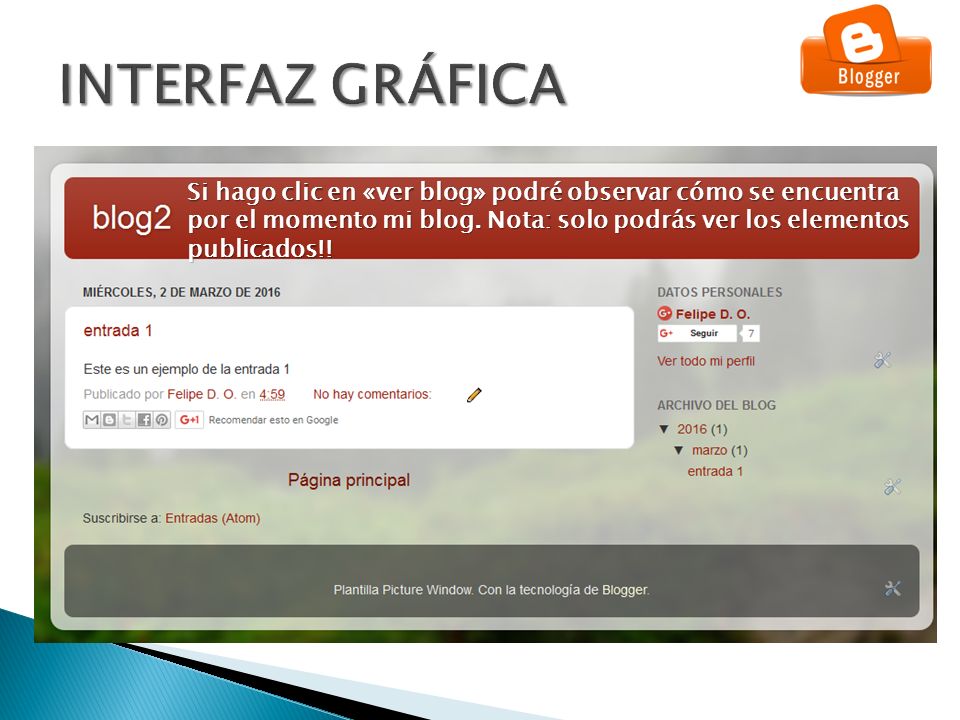This screenshot has height=720, width=960.
Task: Subscribe via Entradas (Atom) link
Action: (x=212, y=518)
